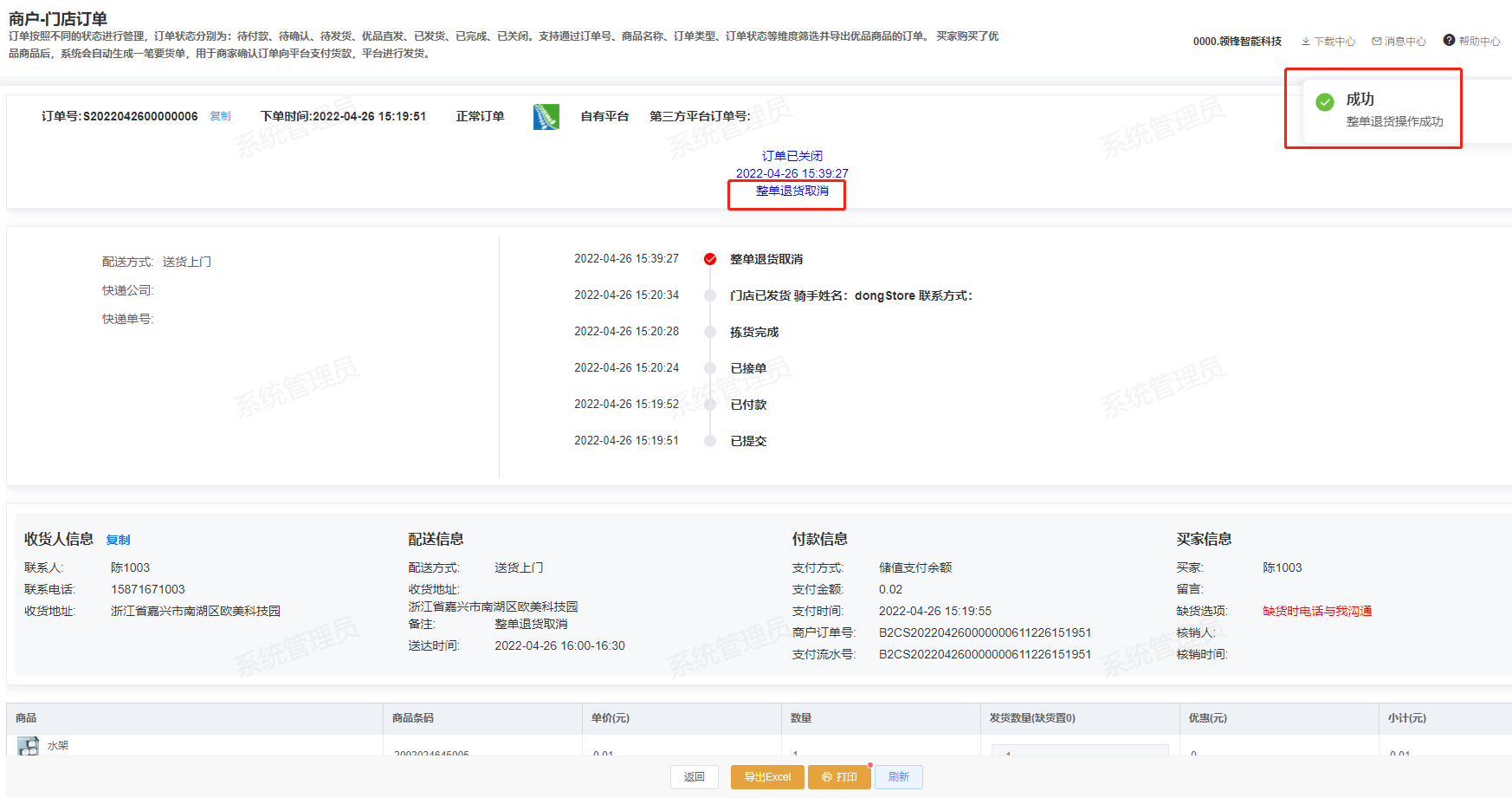Click the green success checkmark icon
The height and width of the screenshot is (804, 1512).
click(x=1325, y=102)
